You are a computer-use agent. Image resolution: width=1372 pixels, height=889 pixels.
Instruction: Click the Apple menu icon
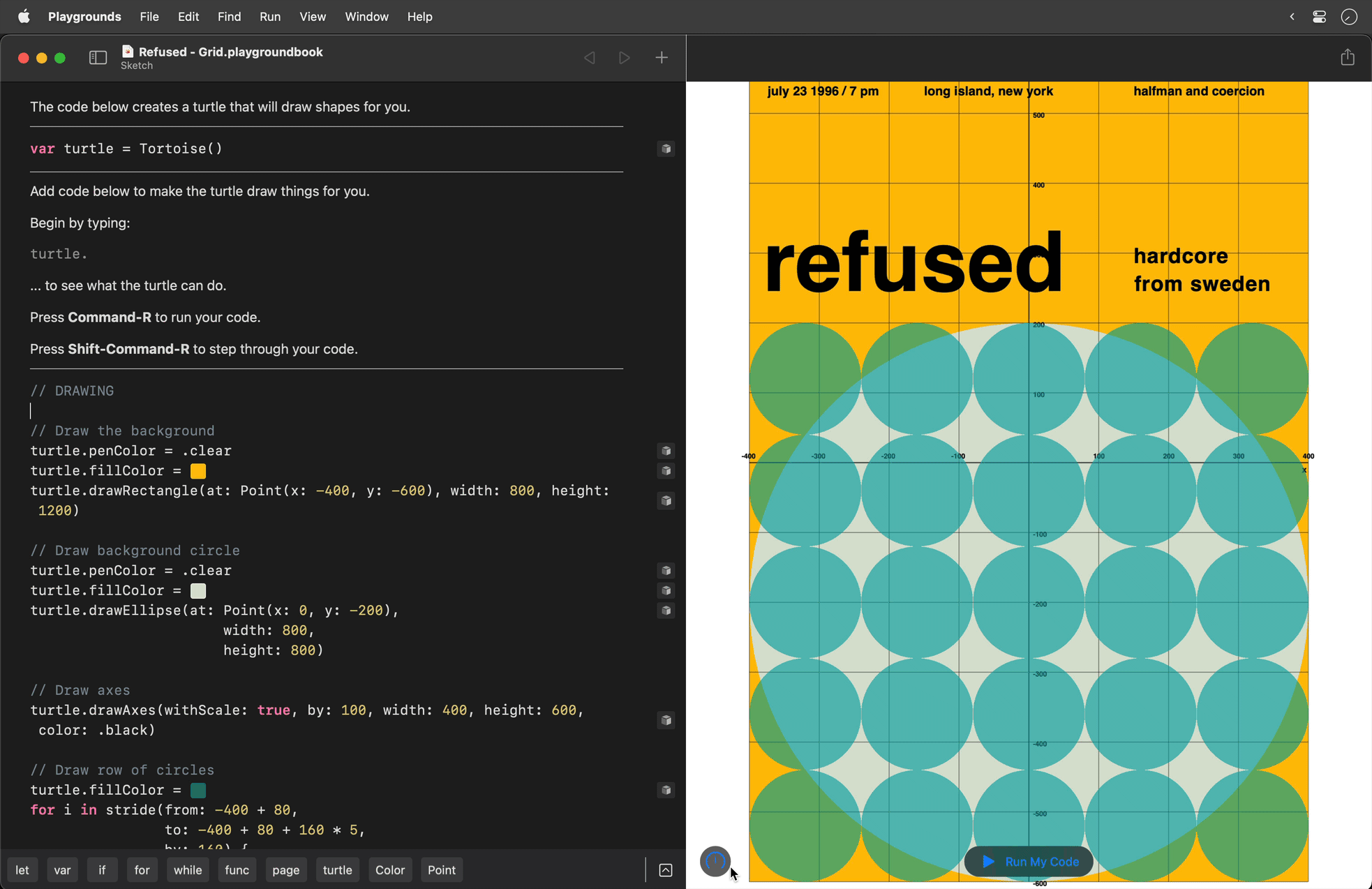pyautogui.click(x=24, y=16)
